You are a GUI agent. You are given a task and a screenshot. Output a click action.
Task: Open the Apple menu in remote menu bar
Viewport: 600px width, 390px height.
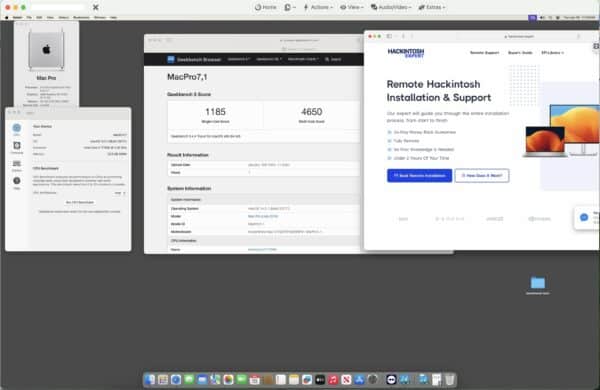coord(7,18)
